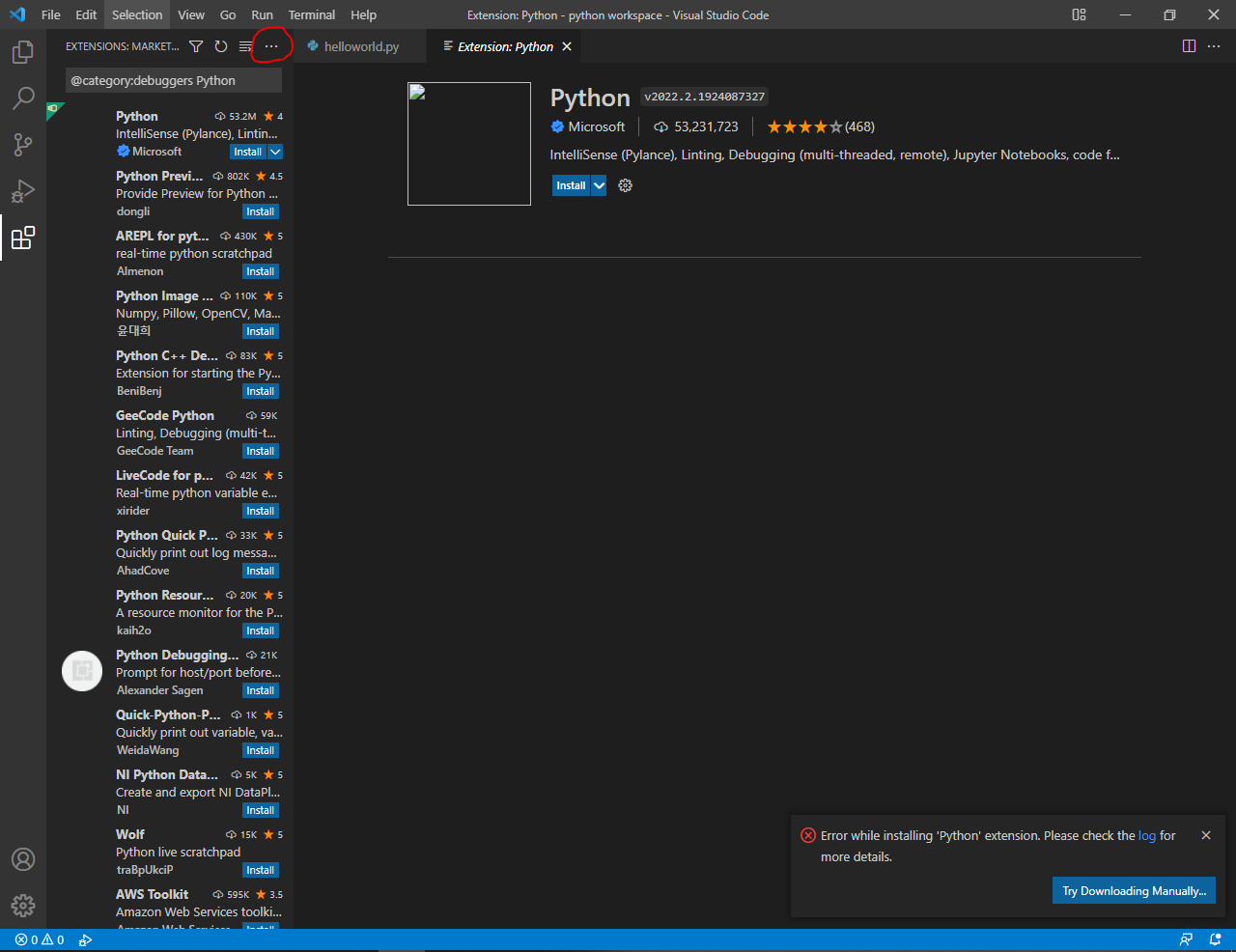Screen dimensions: 1236x952
Task: Open the Help menu
Action: click(363, 14)
